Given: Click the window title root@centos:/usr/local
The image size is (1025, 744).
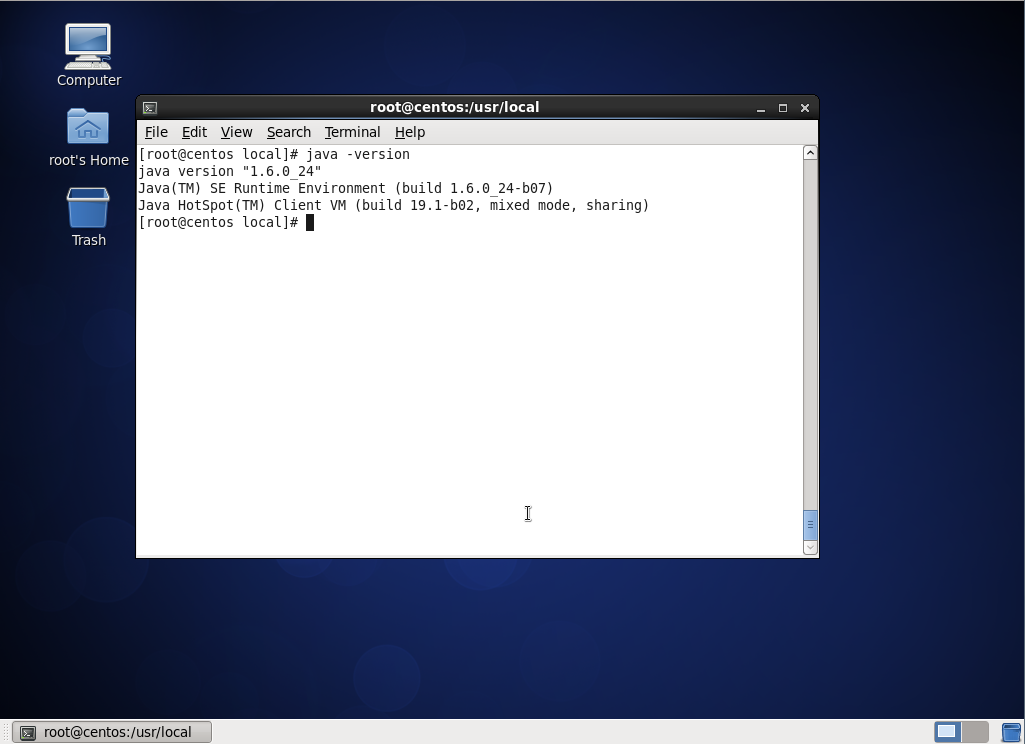Looking at the screenshot, I should [x=454, y=107].
